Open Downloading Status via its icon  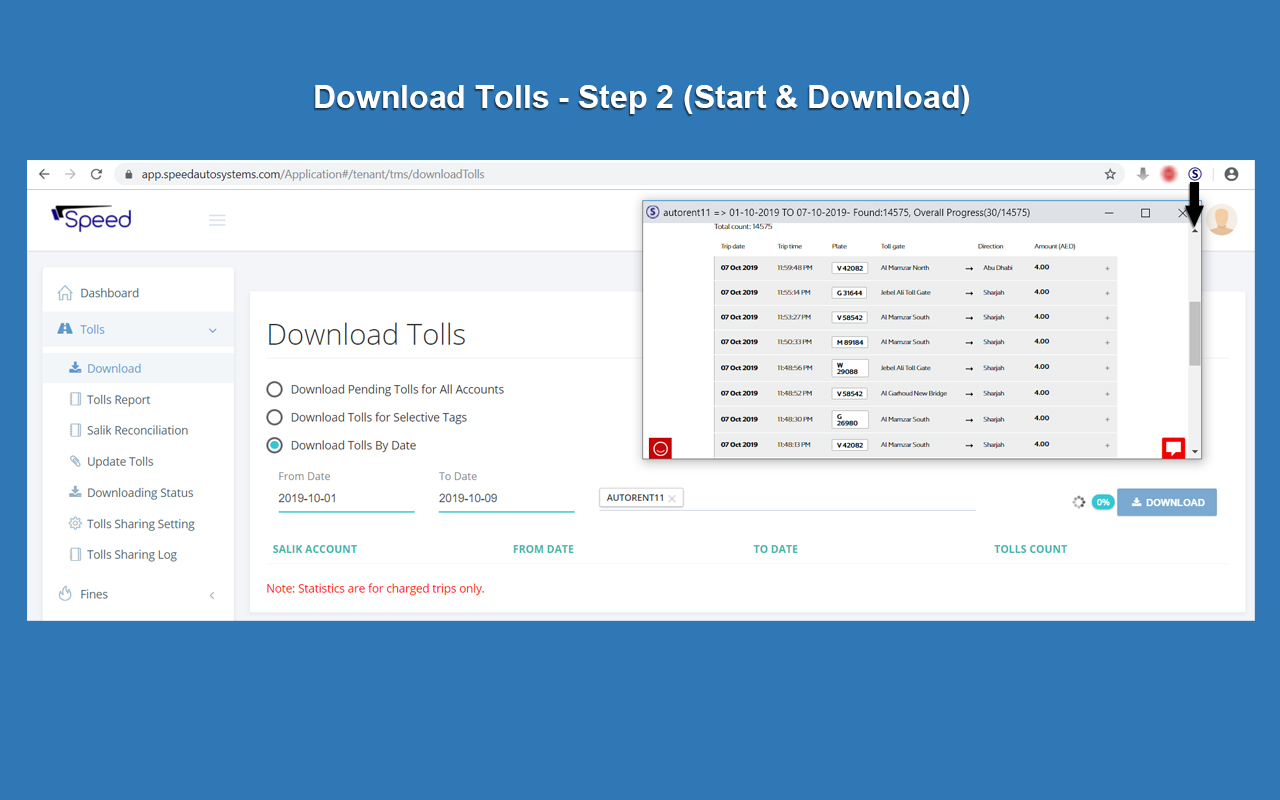75,492
